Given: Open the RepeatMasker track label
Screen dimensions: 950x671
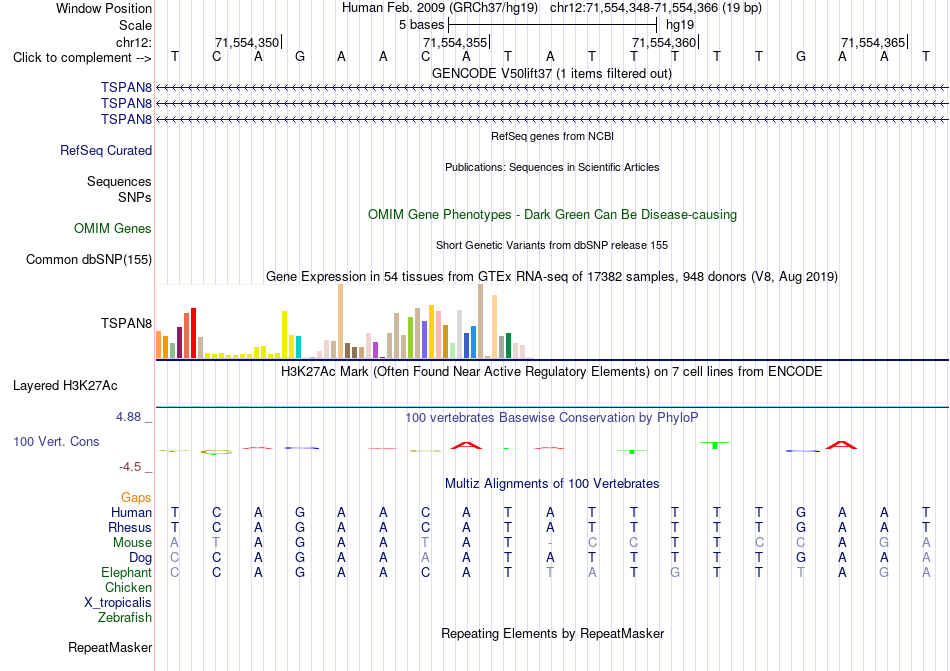Looking at the screenshot, I should tap(110, 647).
